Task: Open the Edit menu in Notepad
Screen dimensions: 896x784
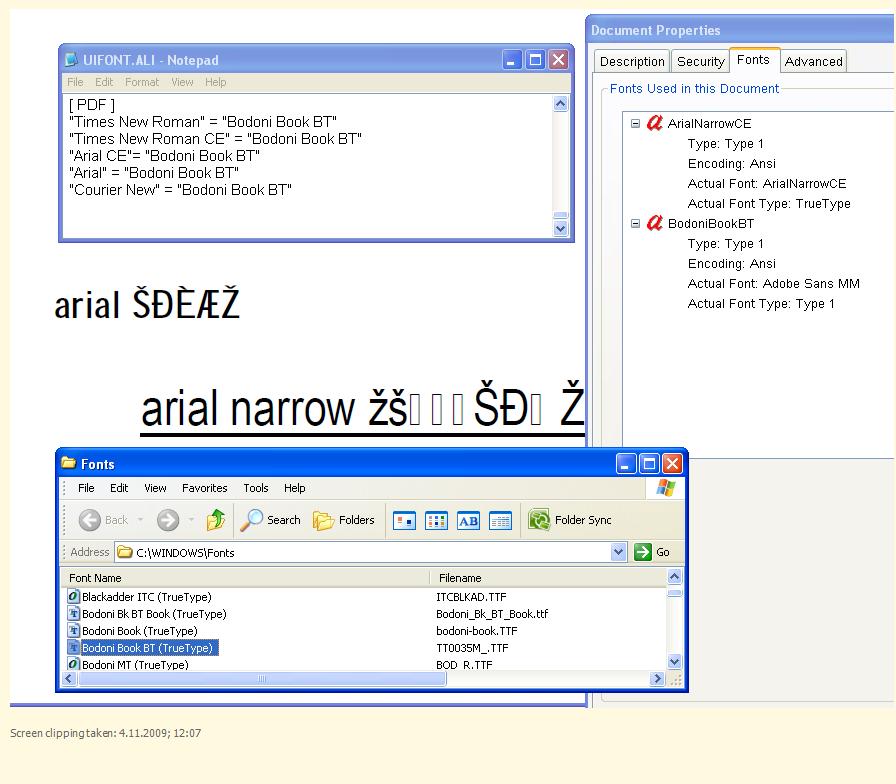Action: pyautogui.click(x=104, y=82)
